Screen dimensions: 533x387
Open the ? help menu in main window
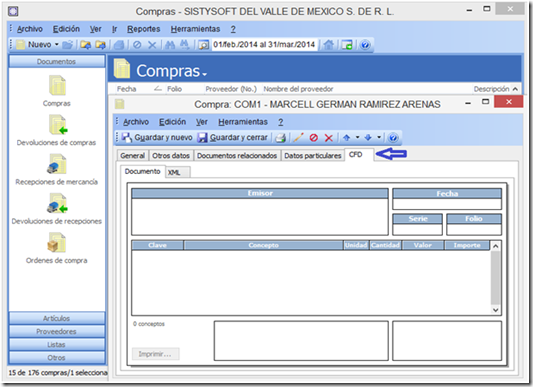pos(233,29)
